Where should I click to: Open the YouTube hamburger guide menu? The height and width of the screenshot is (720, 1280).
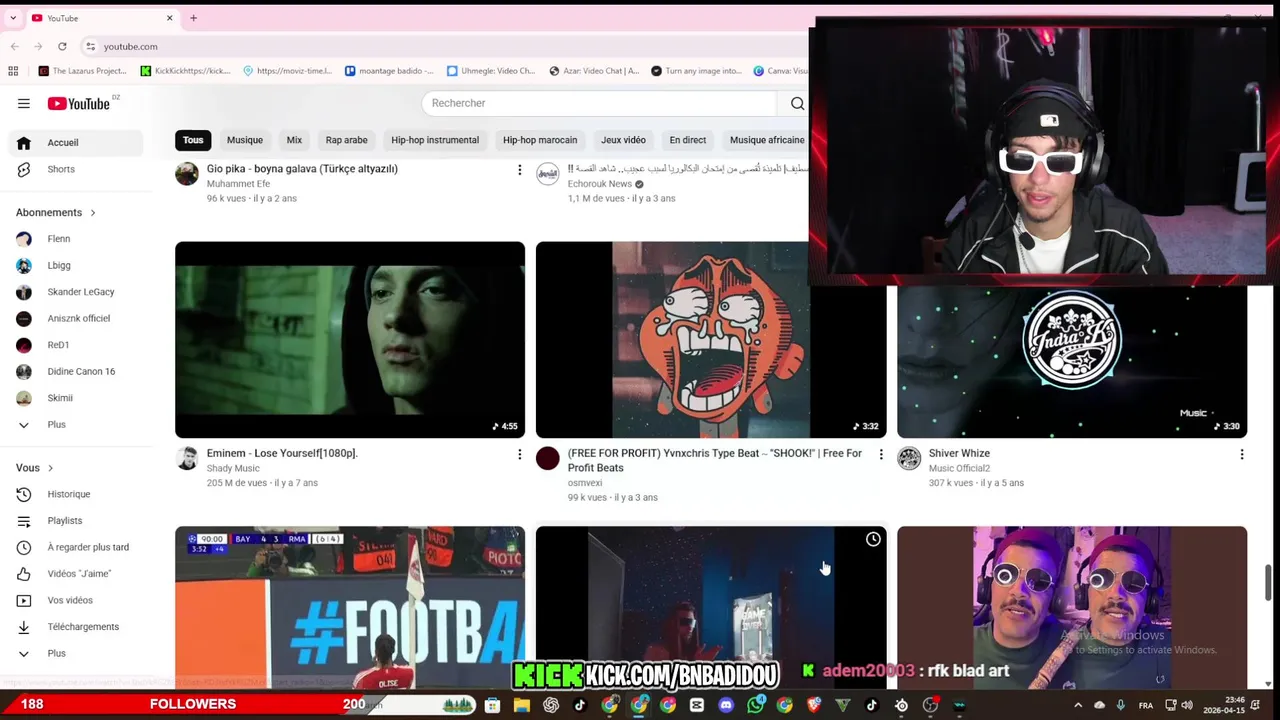pos(24,103)
